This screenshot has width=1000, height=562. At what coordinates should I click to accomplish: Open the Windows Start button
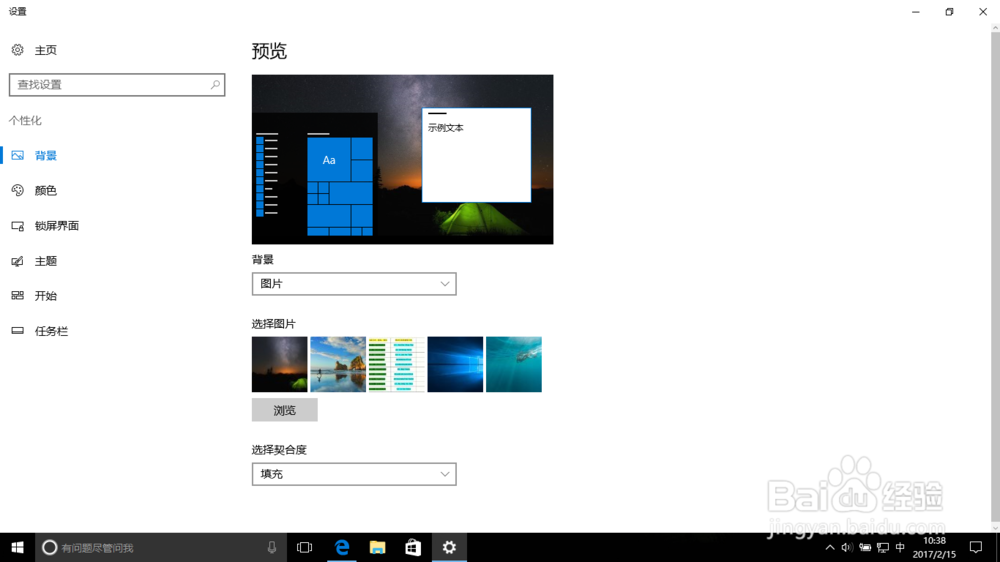click(17, 547)
